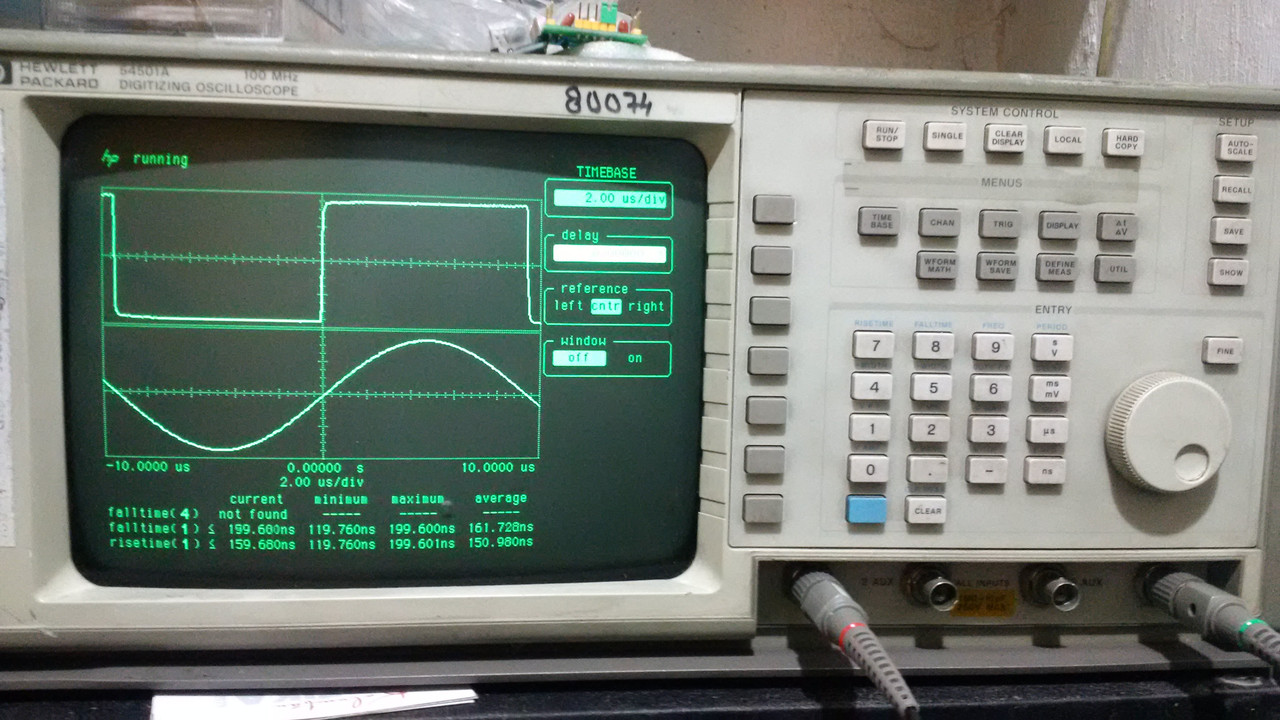1280x720 pixels.
Task: Select the µs units key
Action: coord(1047,430)
